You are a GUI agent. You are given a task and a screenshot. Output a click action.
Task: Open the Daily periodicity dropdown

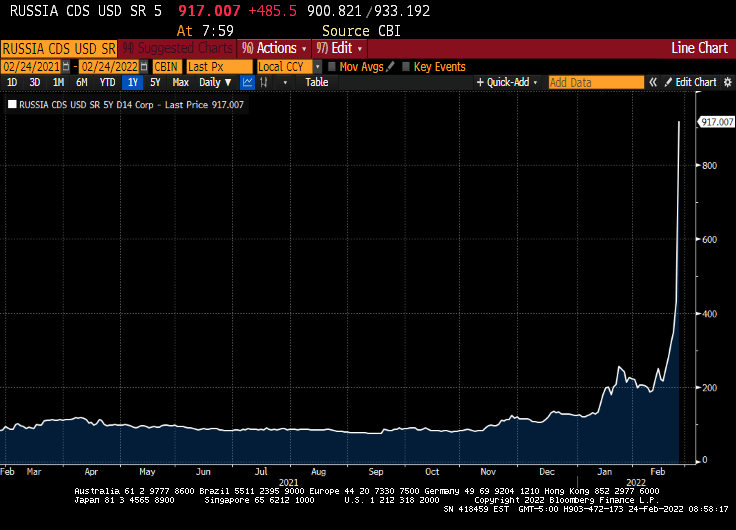[x=215, y=82]
